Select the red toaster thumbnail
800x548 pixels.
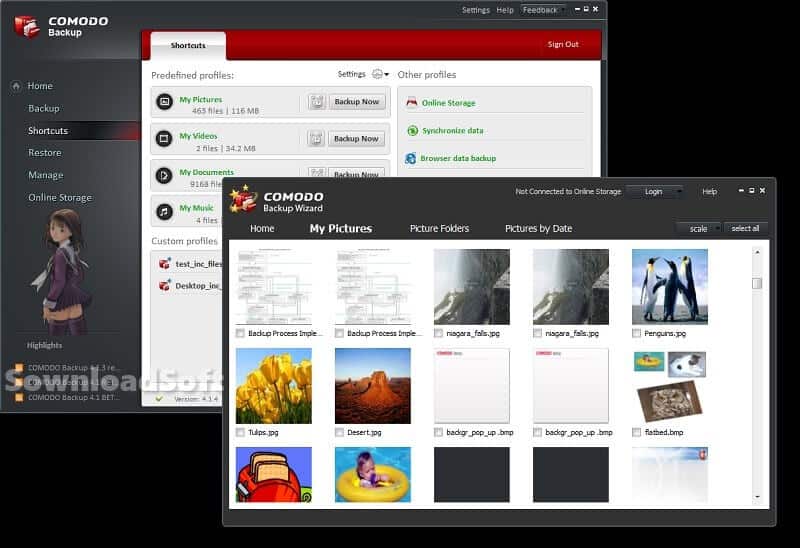274,475
